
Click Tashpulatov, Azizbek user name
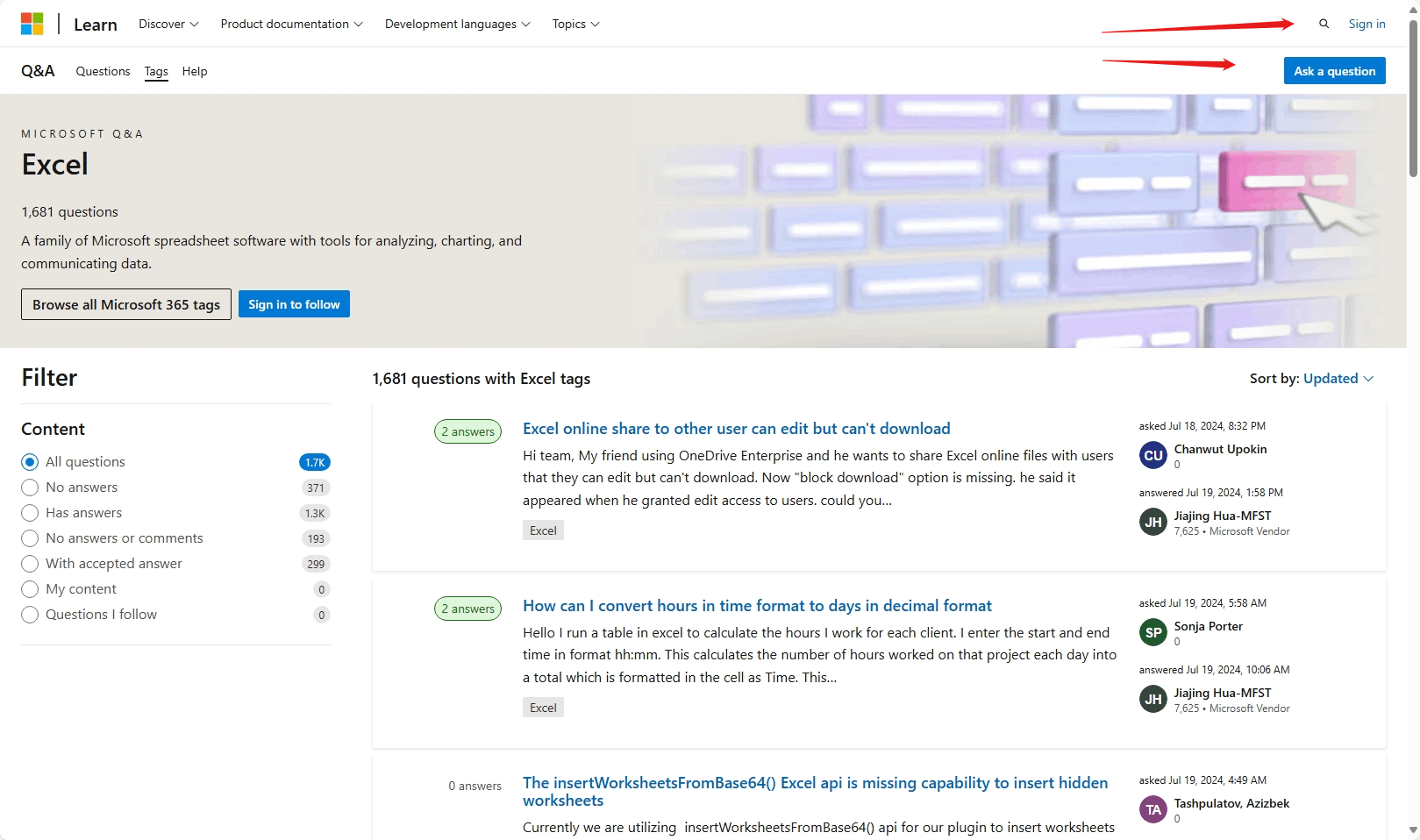1231,803
